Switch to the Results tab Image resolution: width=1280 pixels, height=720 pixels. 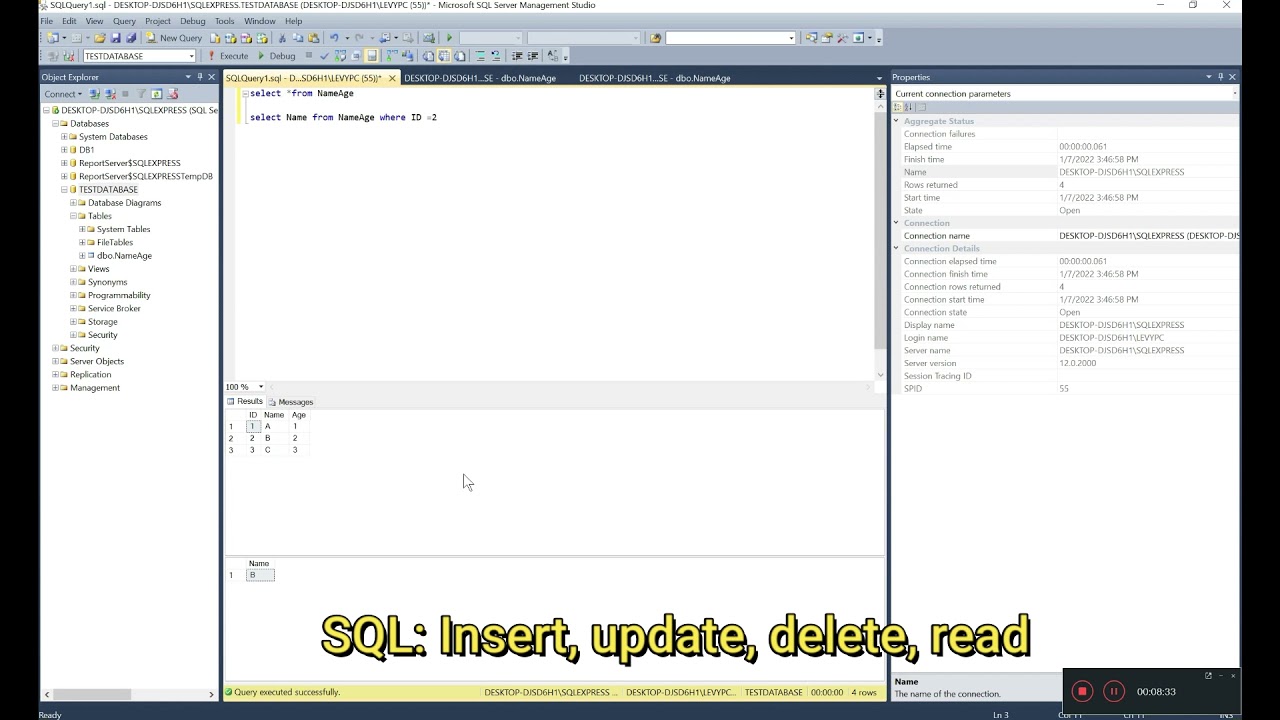tap(245, 402)
